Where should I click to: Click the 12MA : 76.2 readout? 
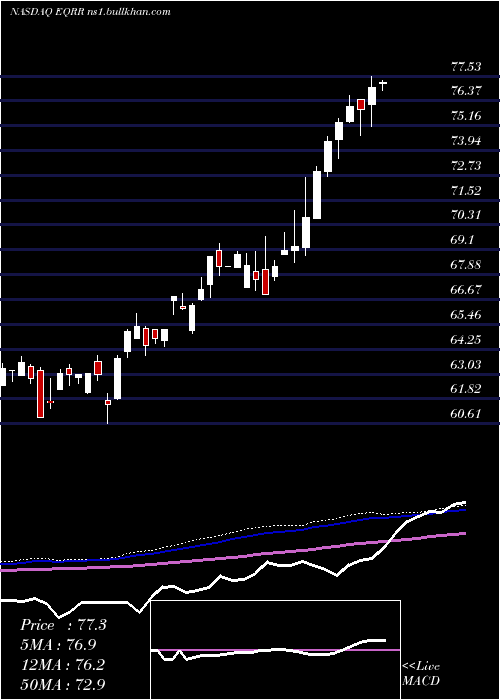coord(62,665)
